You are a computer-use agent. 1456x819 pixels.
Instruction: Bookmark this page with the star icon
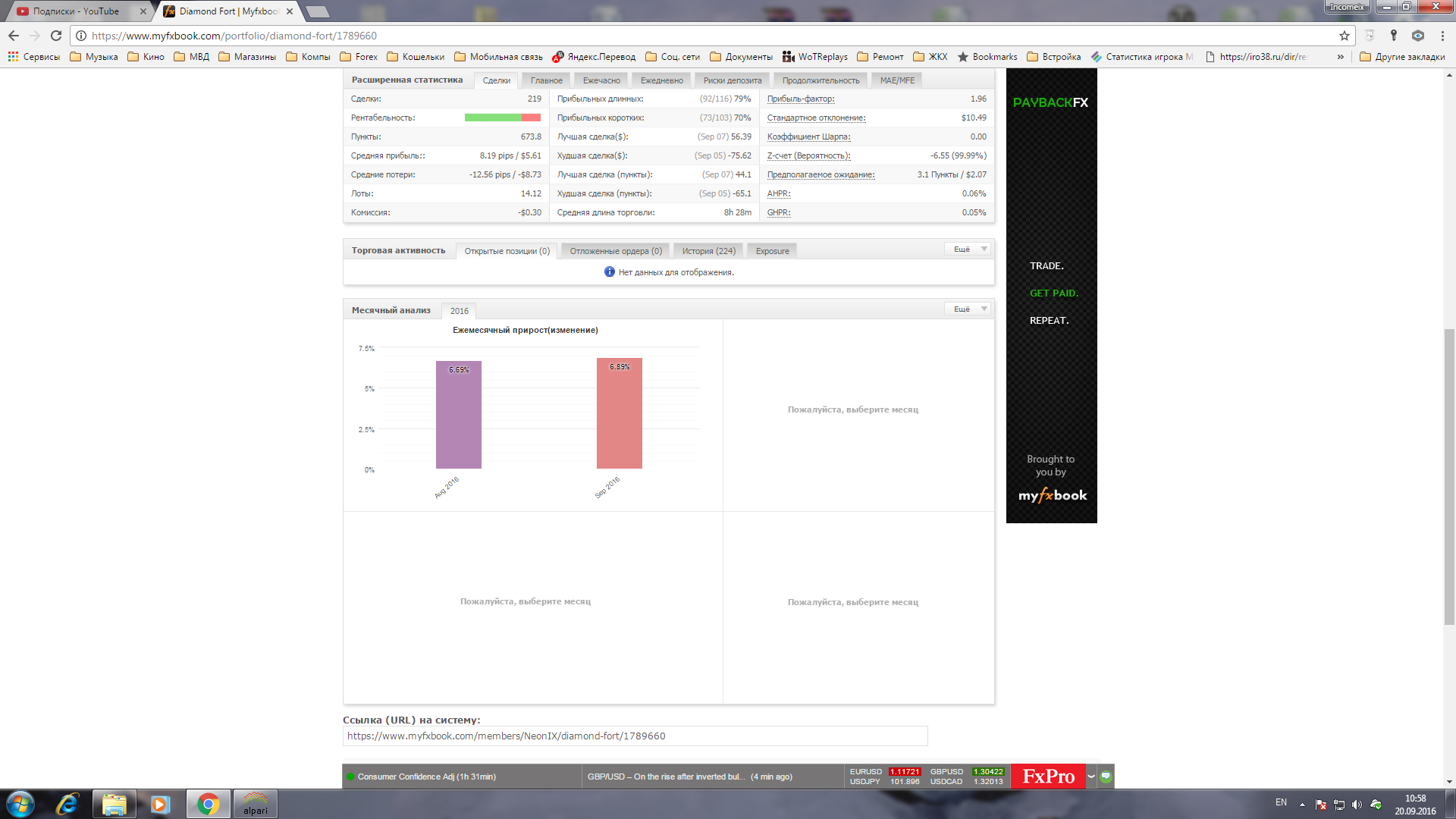pos(1345,36)
